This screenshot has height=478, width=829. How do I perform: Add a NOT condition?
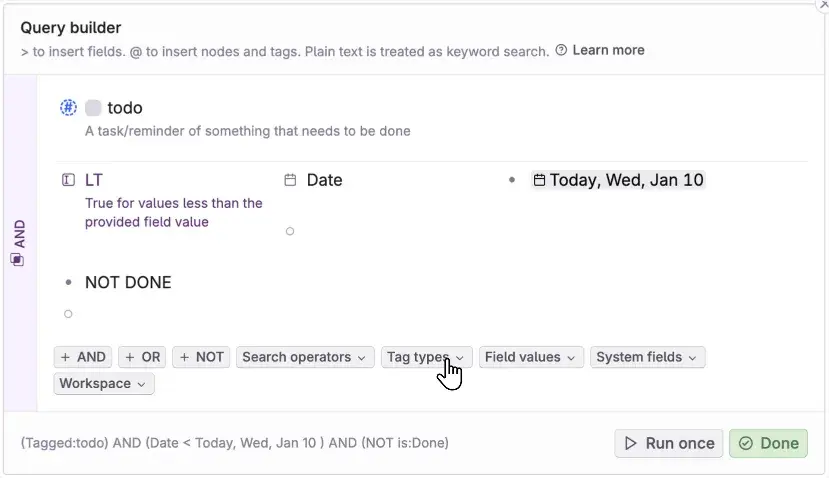tap(201, 357)
